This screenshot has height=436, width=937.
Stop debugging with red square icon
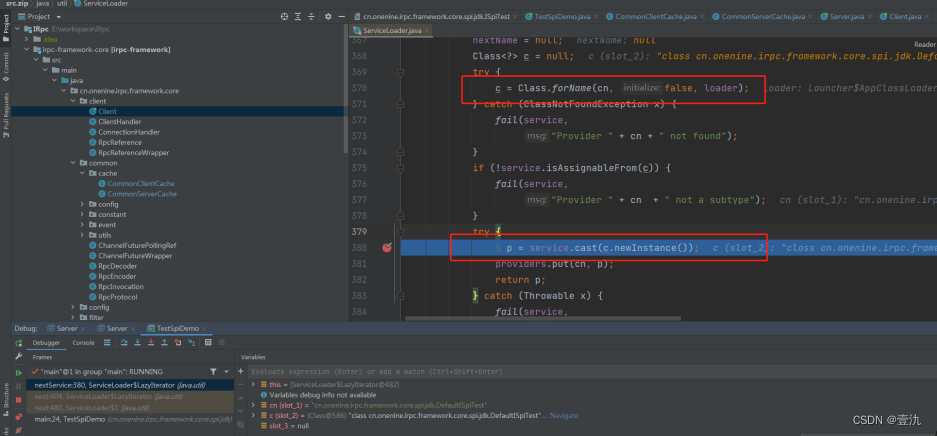[x=19, y=400]
